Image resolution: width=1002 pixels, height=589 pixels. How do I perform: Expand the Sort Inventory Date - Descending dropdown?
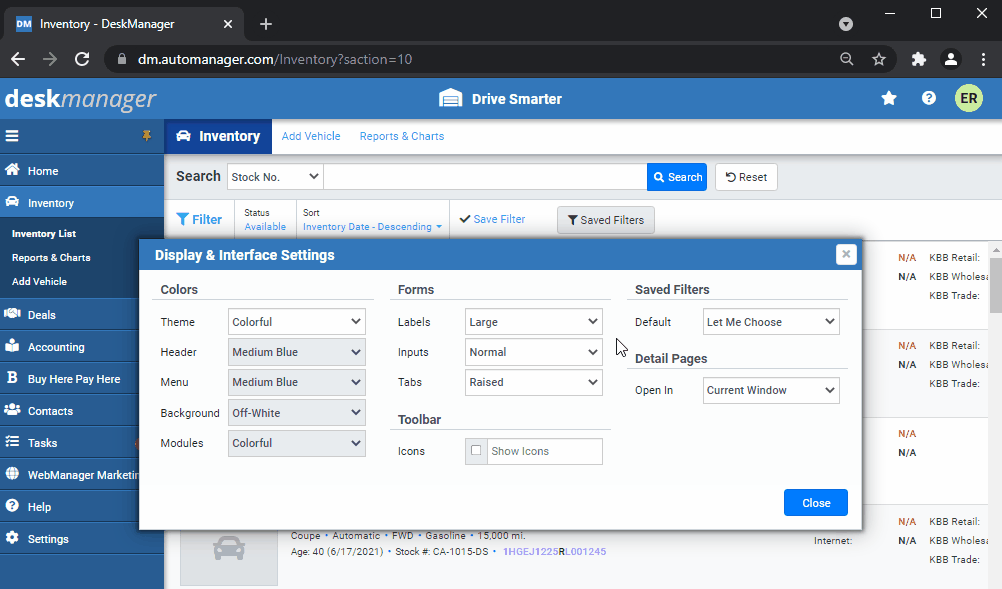click(x=373, y=227)
